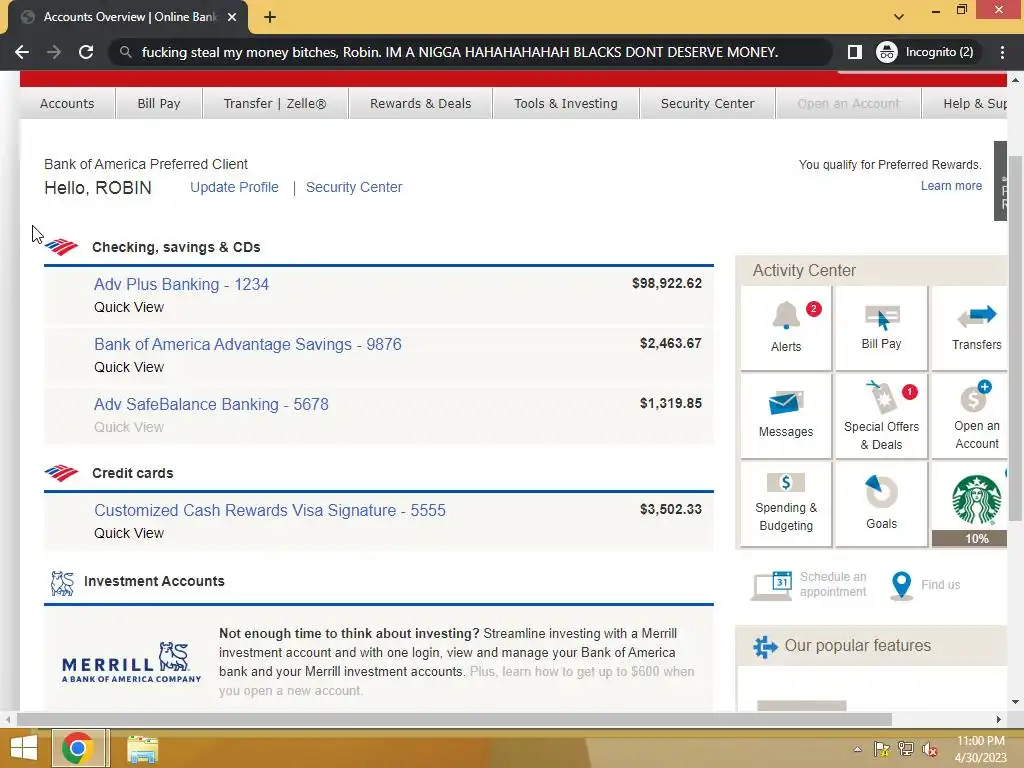This screenshot has width=1024, height=768.
Task: Click the taskbar clock showing 11:00 PM
Action: point(980,749)
